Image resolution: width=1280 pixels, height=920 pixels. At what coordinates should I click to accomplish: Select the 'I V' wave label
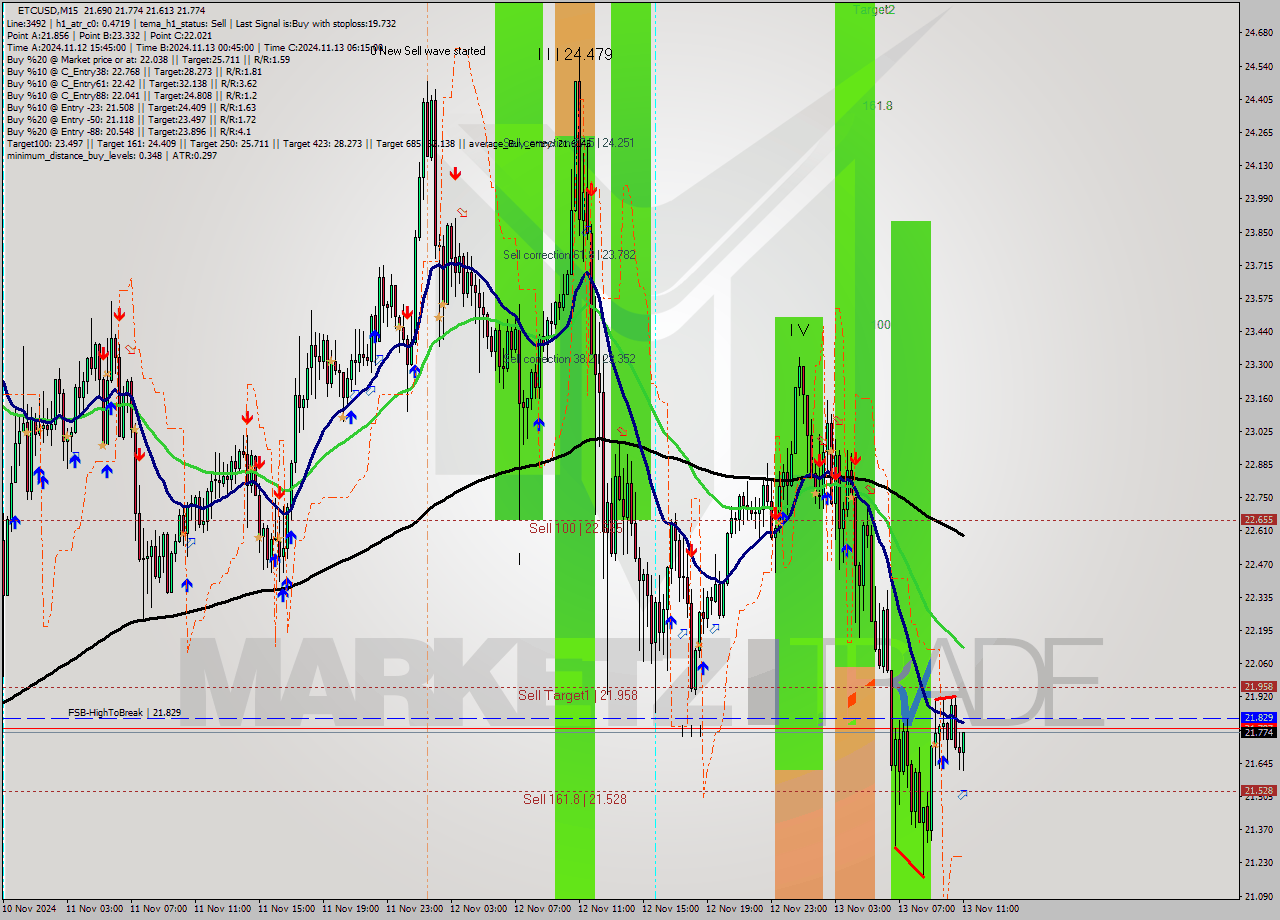(x=799, y=329)
